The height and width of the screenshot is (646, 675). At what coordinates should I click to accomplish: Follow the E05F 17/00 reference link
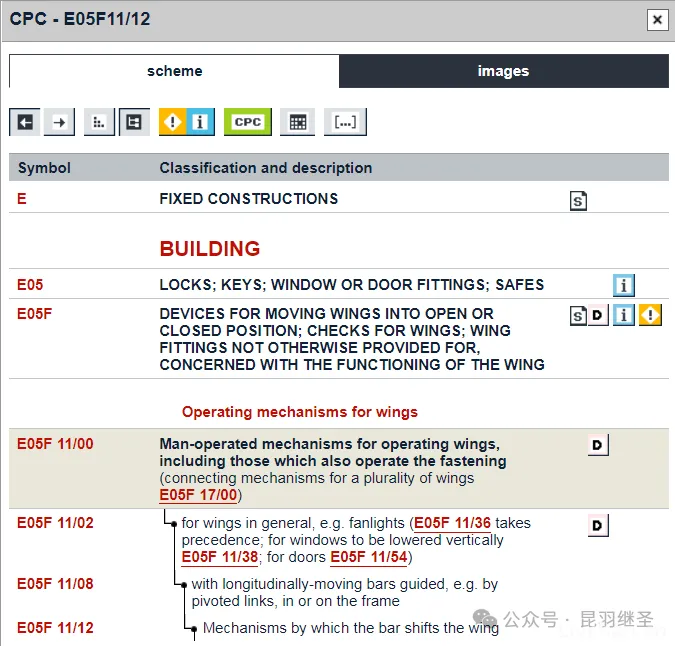(x=199, y=495)
